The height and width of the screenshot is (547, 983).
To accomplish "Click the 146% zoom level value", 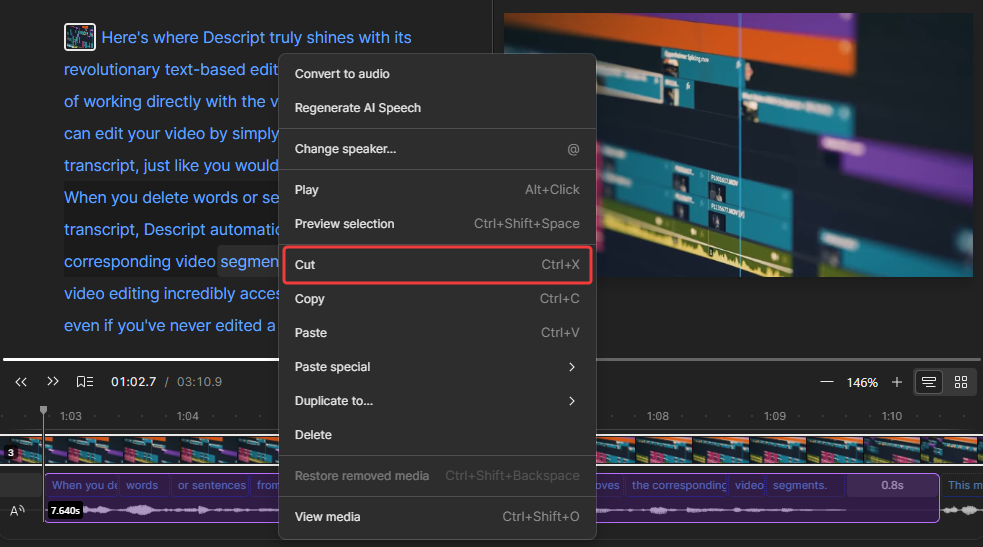I will click(x=862, y=383).
